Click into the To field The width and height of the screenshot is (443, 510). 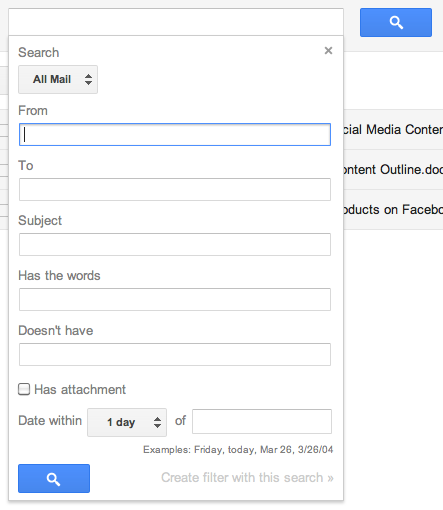(175, 189)
